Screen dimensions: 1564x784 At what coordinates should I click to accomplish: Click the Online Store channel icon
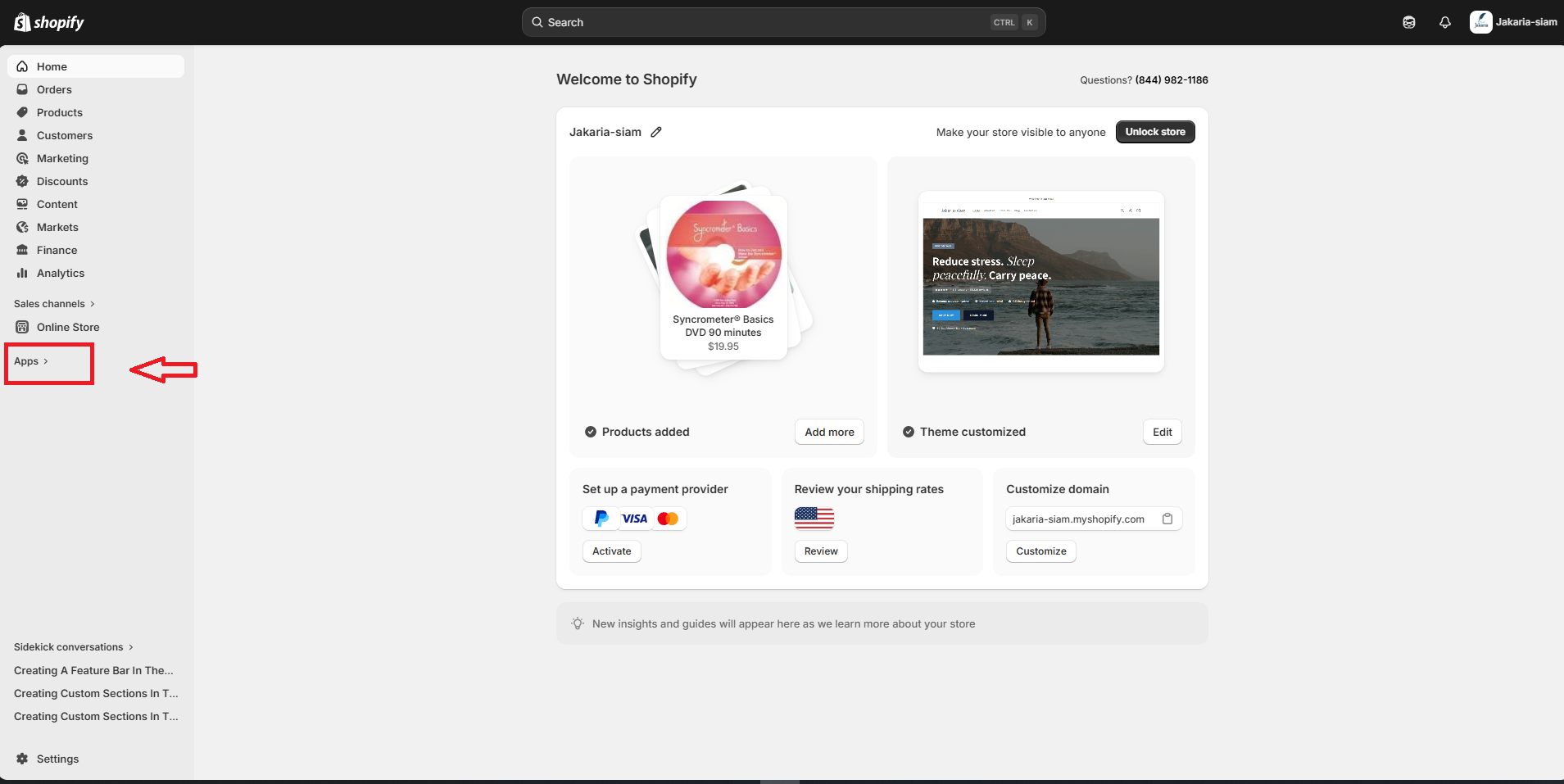point(23,327)
